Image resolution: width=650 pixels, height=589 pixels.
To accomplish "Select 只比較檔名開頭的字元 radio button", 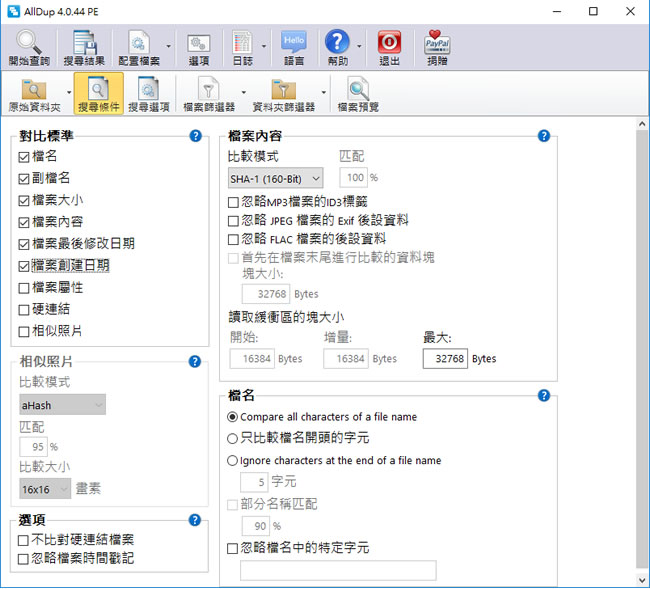I will [233, 438].
